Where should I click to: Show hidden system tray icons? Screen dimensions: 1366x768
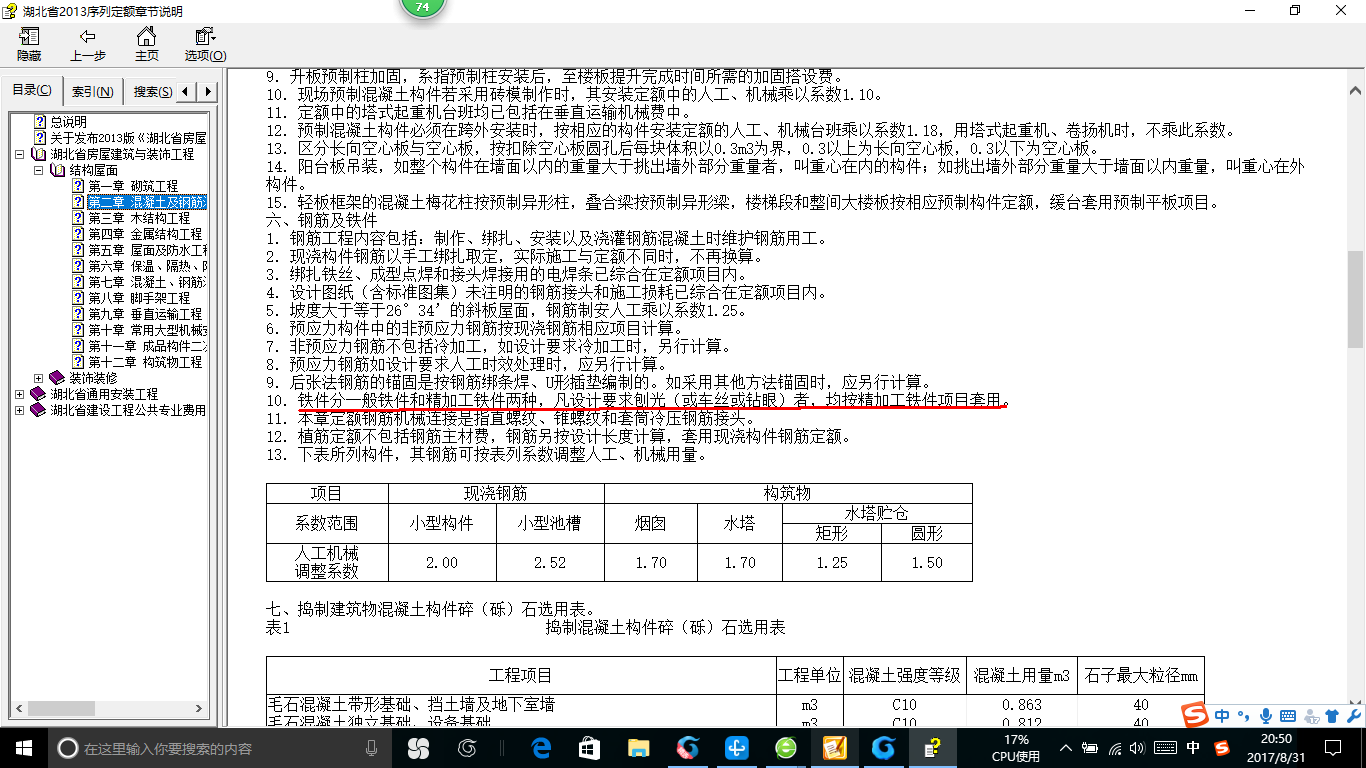click(1067, 748)
